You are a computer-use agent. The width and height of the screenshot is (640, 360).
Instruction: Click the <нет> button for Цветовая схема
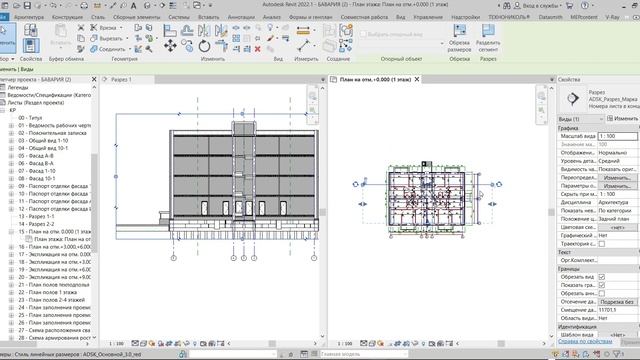[618, 227]
